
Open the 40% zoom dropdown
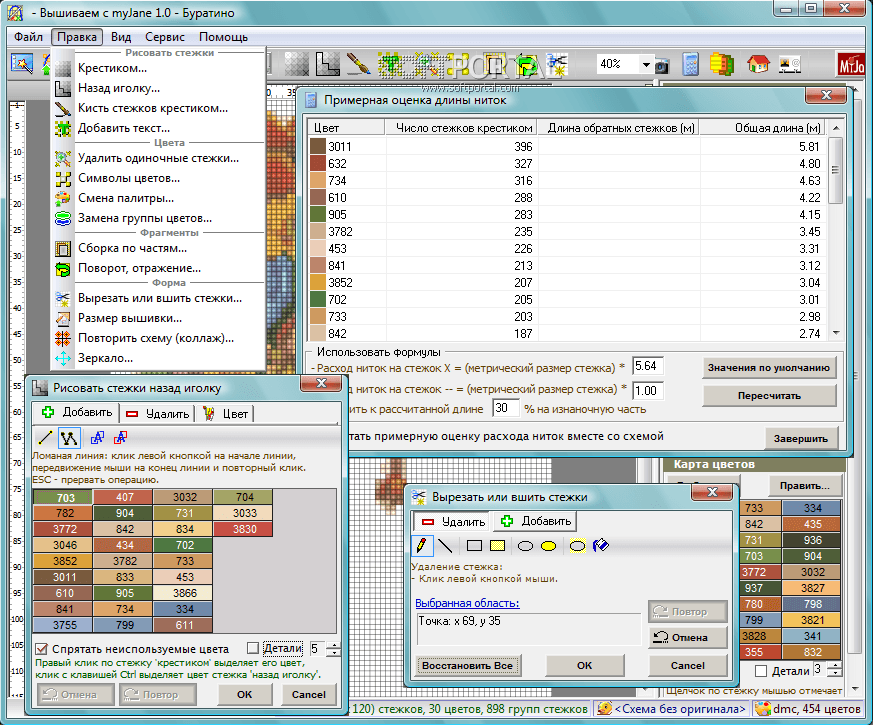tap(646, 65)
